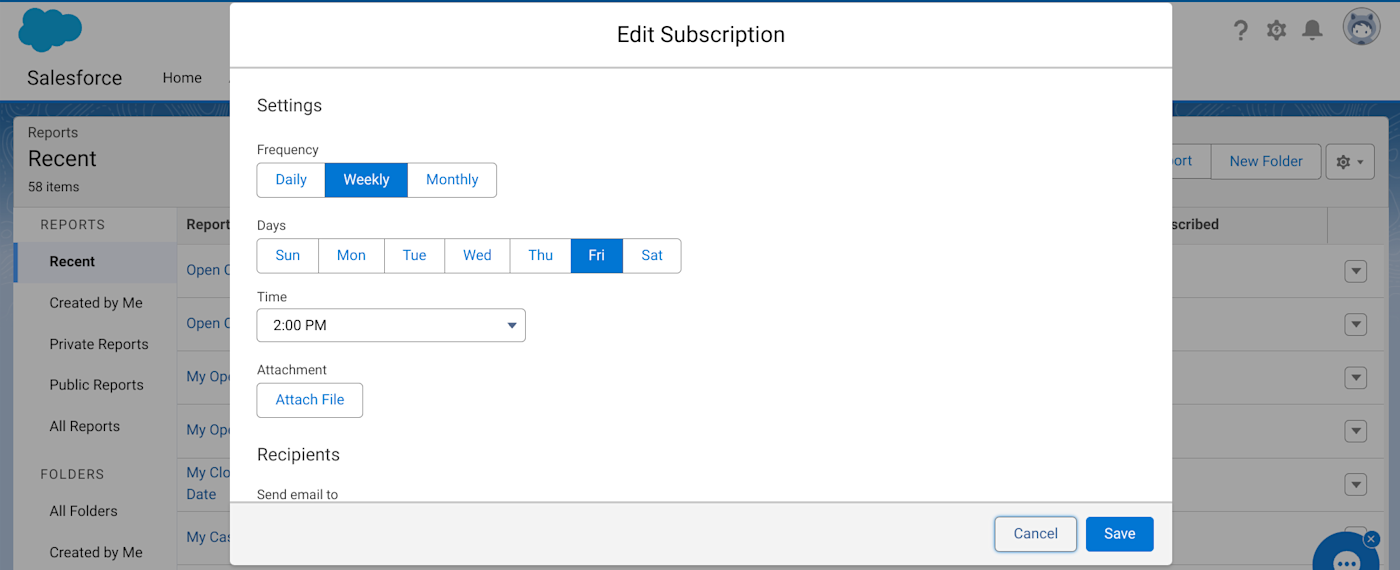
Task: Open row action dropdown for second report
Action: (x=1355, y=324)
